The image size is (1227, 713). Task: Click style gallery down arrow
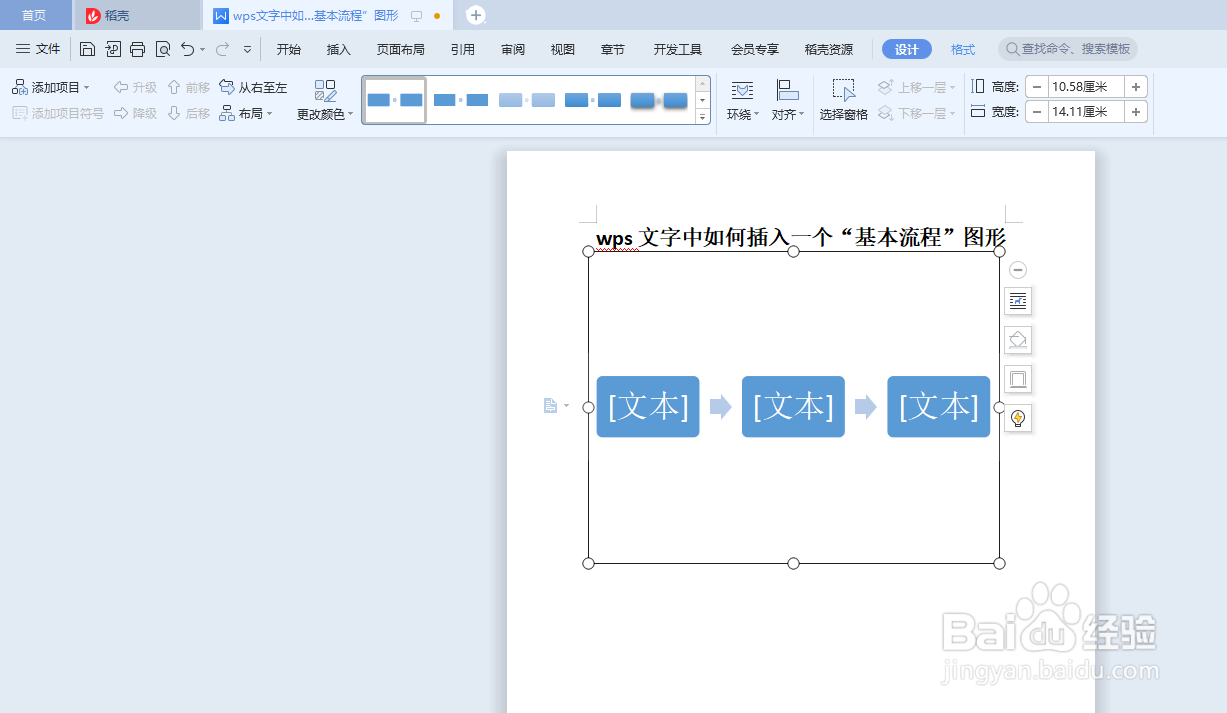pyautogui.click(x=702, y=100)
